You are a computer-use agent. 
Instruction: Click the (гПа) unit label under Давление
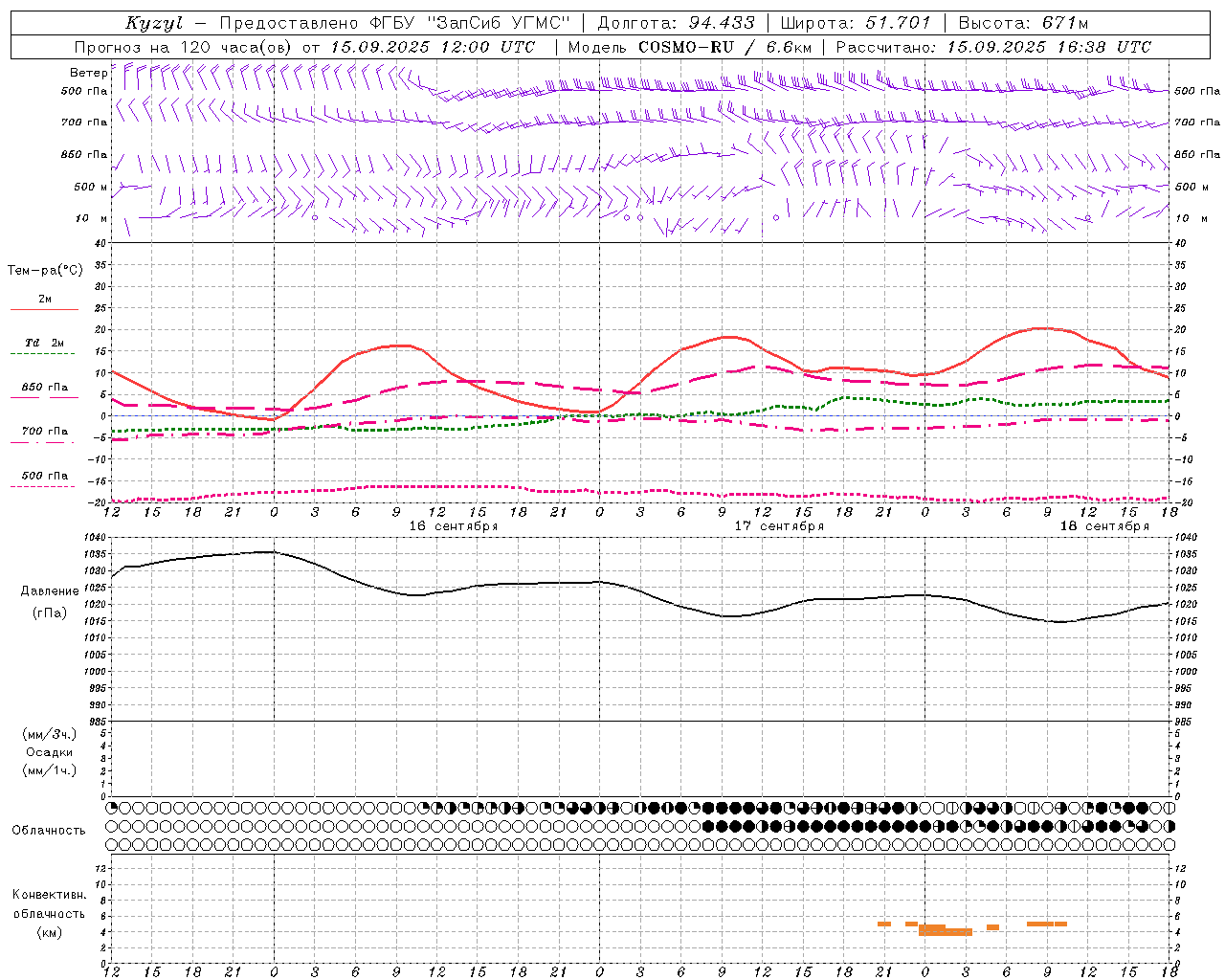(50, 612)
